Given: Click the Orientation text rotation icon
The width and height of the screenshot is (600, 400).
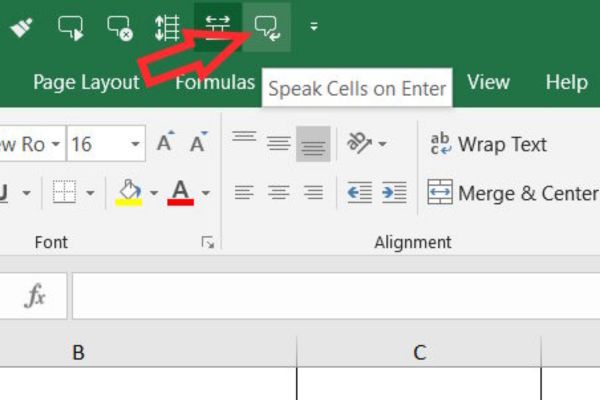Looking at the screenshot, I should click(x=359, y=143).
